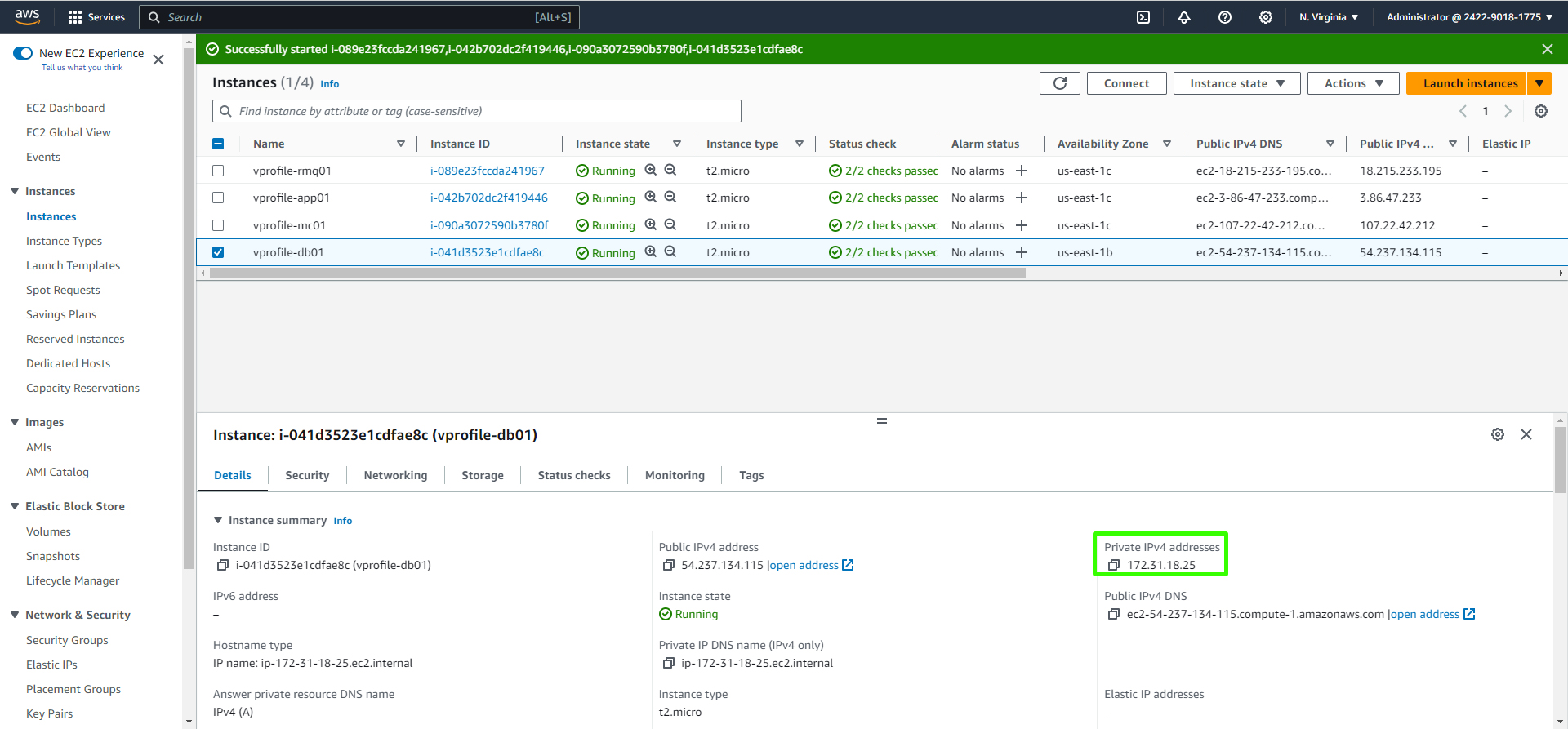Open address link beside public IPv4
This screenshot has width=1568, height=729.
click(x=811, y=565)
